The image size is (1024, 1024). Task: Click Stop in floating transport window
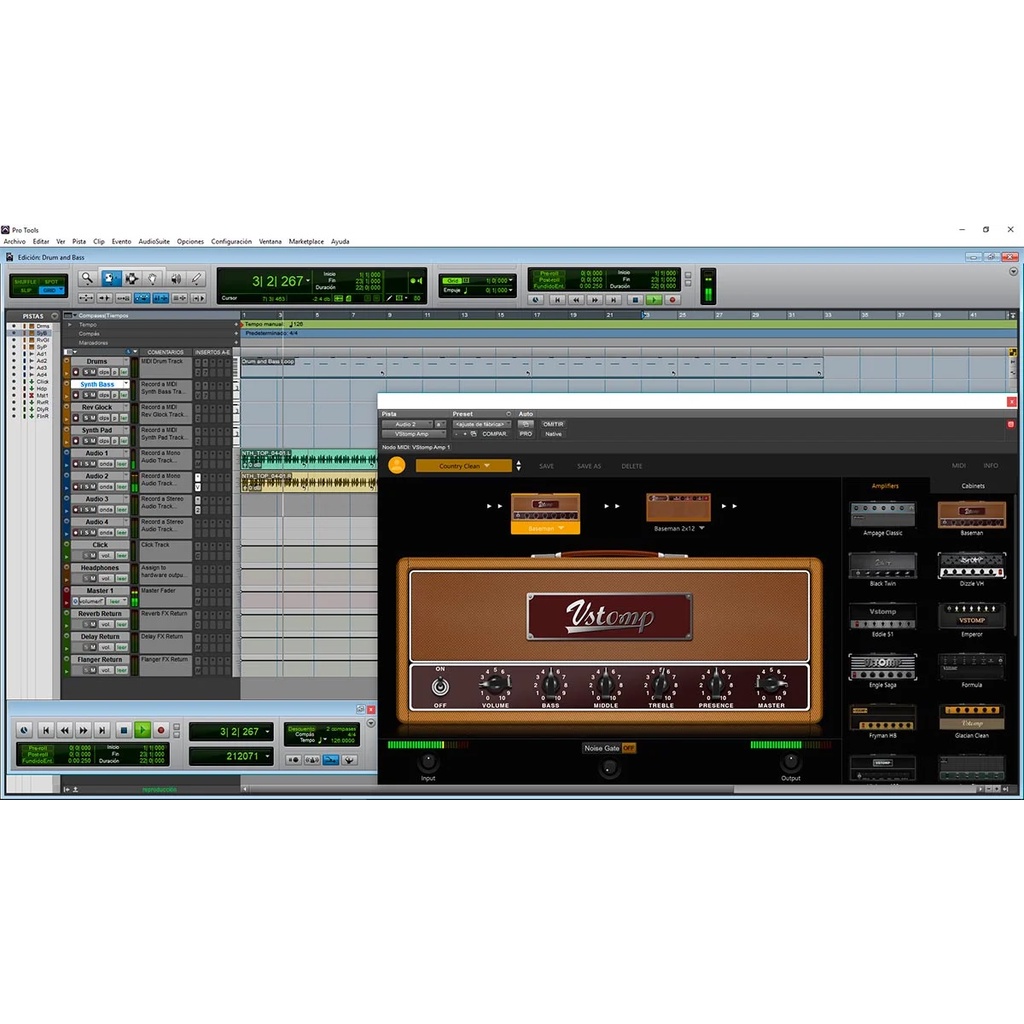(x=123, y=730)
